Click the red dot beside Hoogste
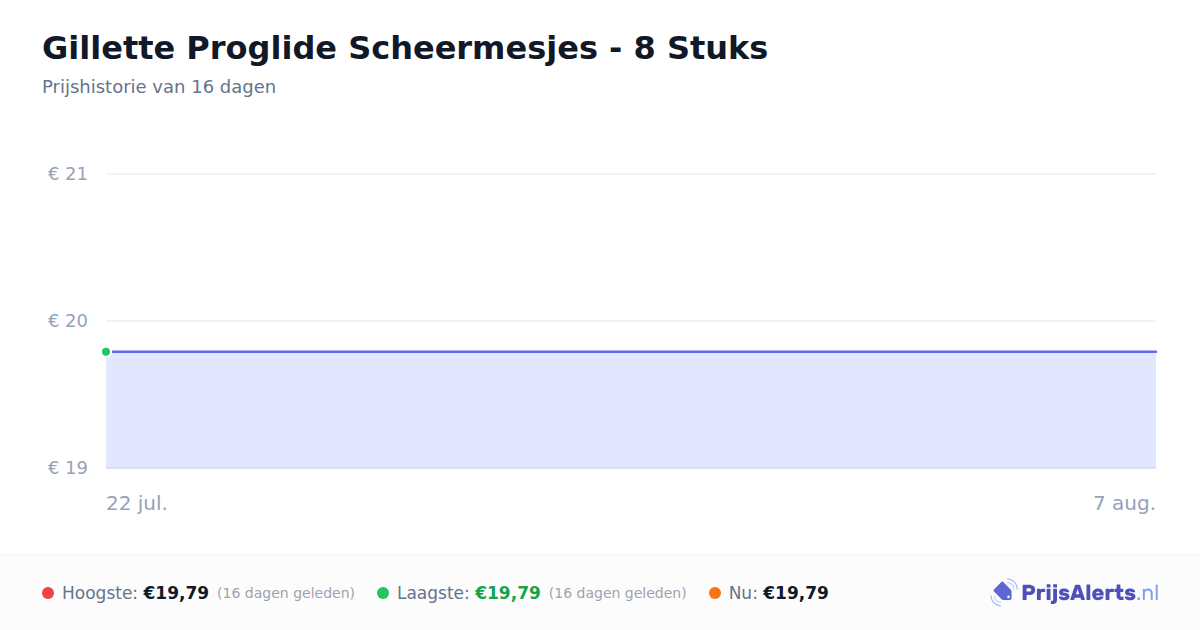This screenshot has height=630, width=1200. pos(48,593)
